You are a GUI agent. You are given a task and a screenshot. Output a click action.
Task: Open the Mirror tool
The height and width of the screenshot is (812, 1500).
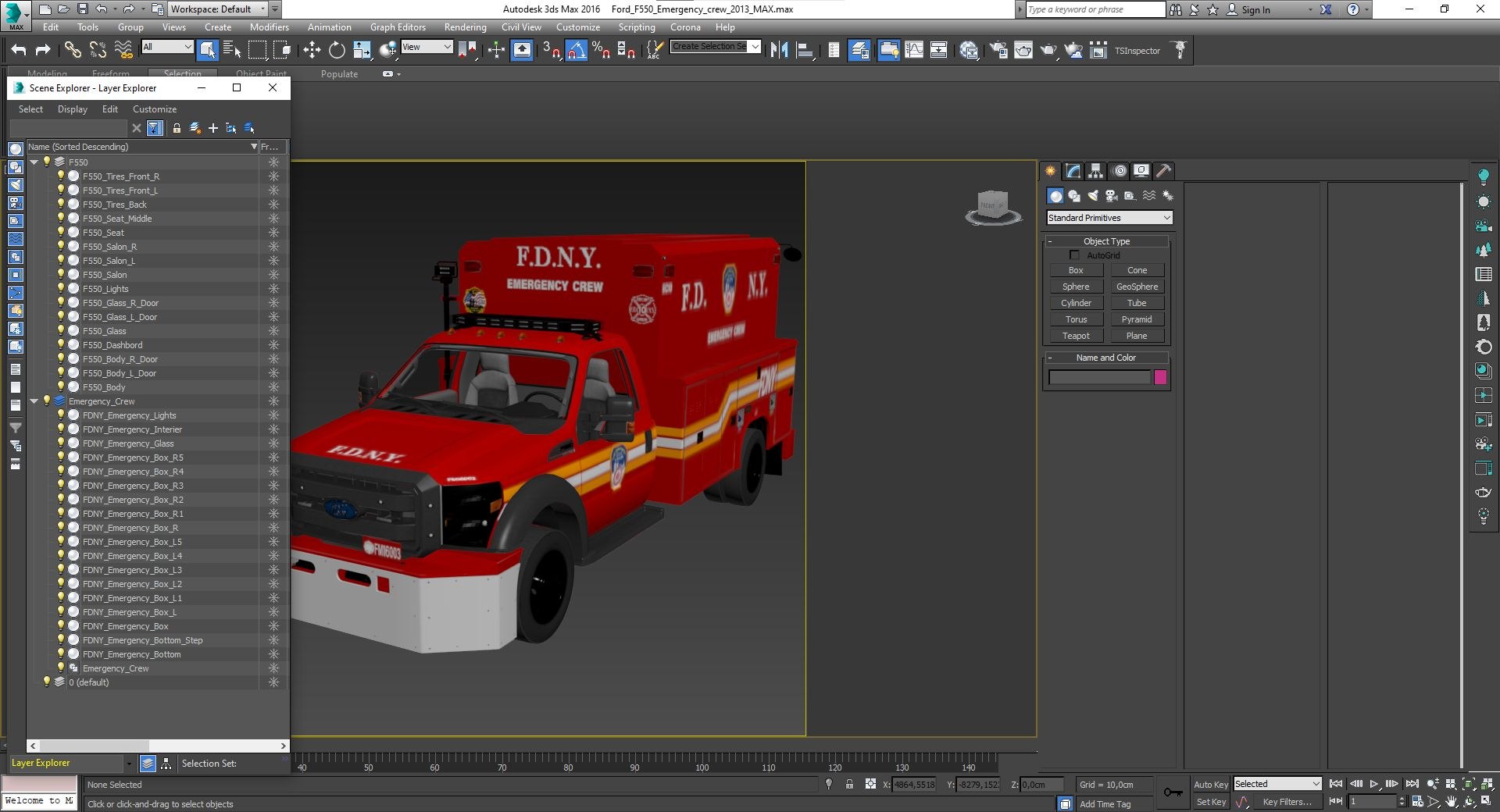point(779,51)
